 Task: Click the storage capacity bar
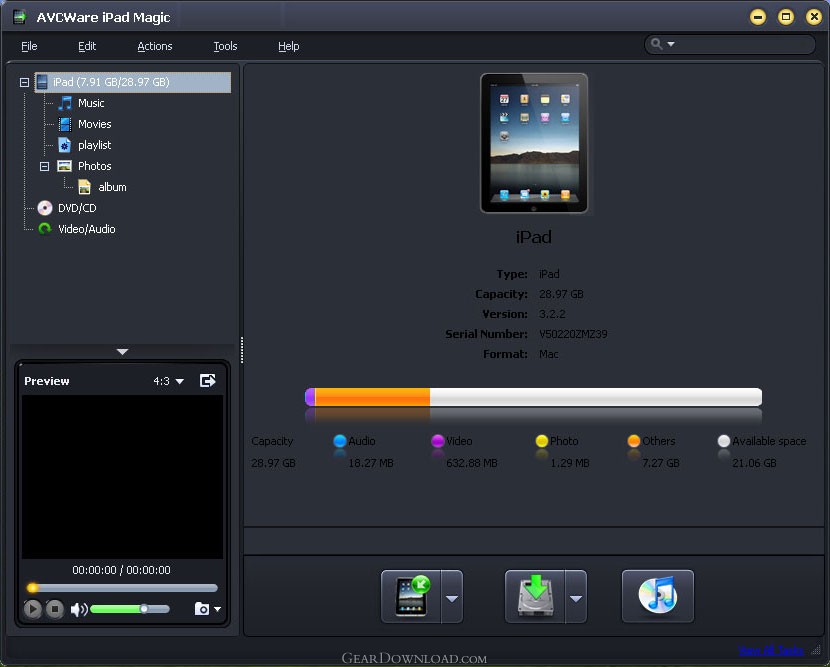point(533,397)
